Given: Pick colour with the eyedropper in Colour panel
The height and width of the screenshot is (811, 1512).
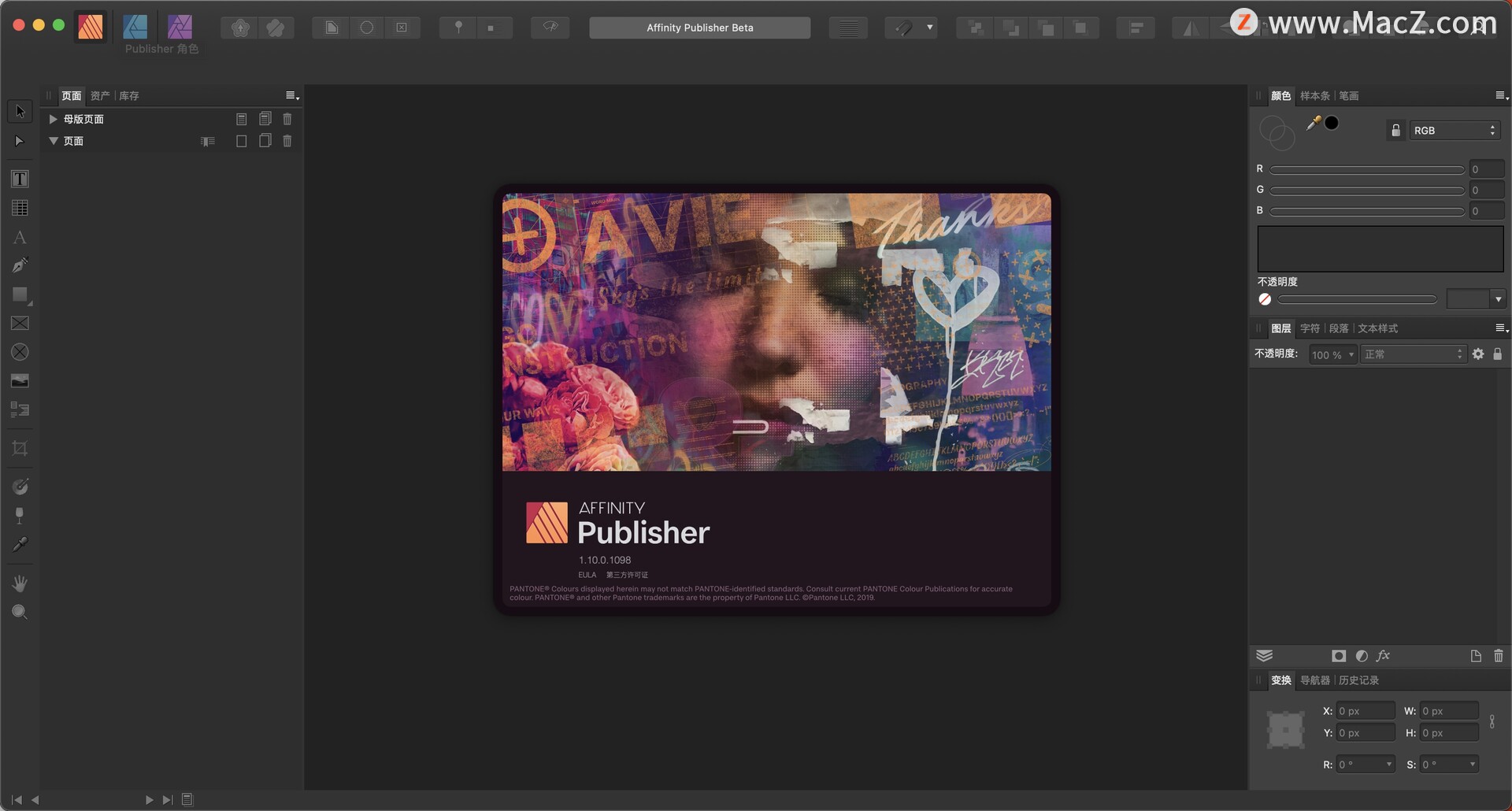Looking at the screenshot, I should click(x=1314, y=123).
